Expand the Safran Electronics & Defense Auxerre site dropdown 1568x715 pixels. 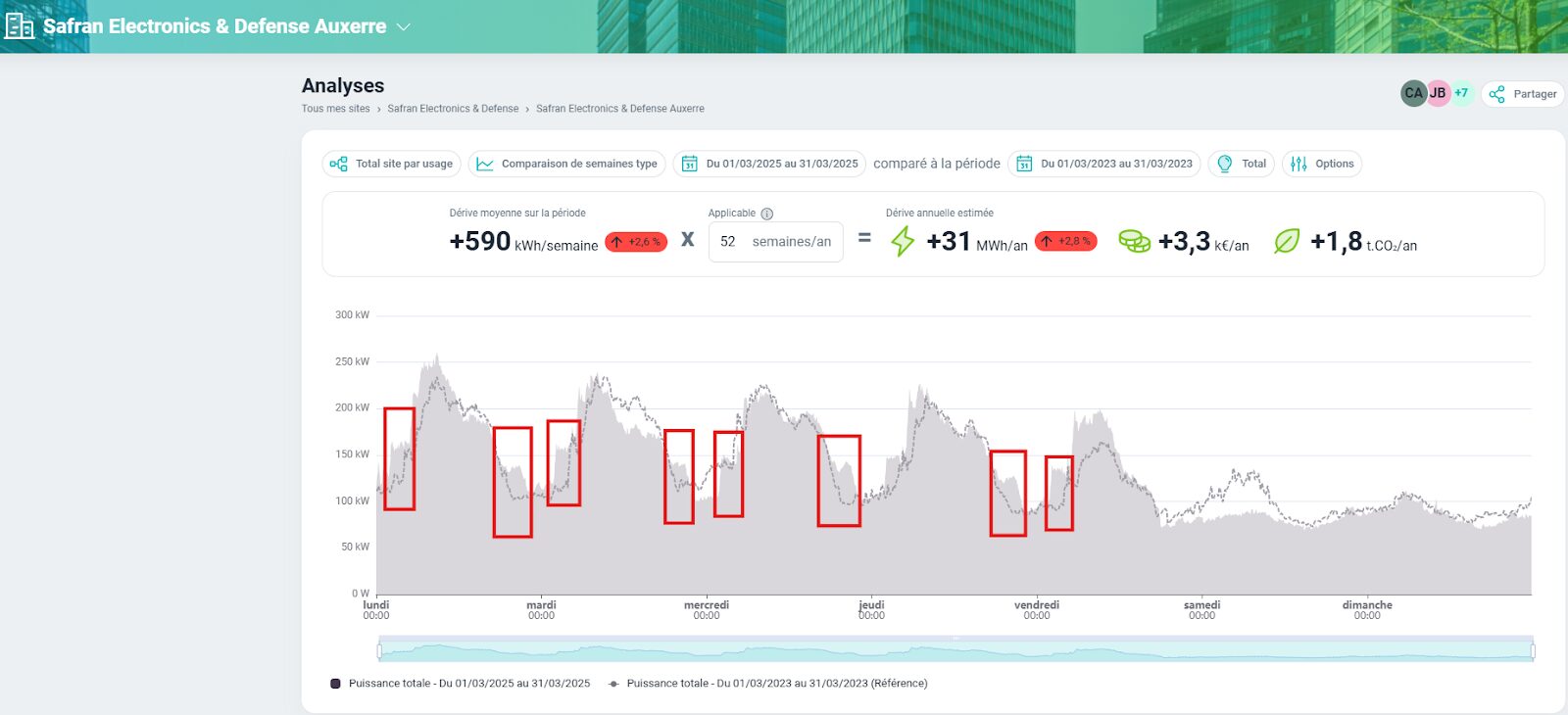[x=403, y=27]
